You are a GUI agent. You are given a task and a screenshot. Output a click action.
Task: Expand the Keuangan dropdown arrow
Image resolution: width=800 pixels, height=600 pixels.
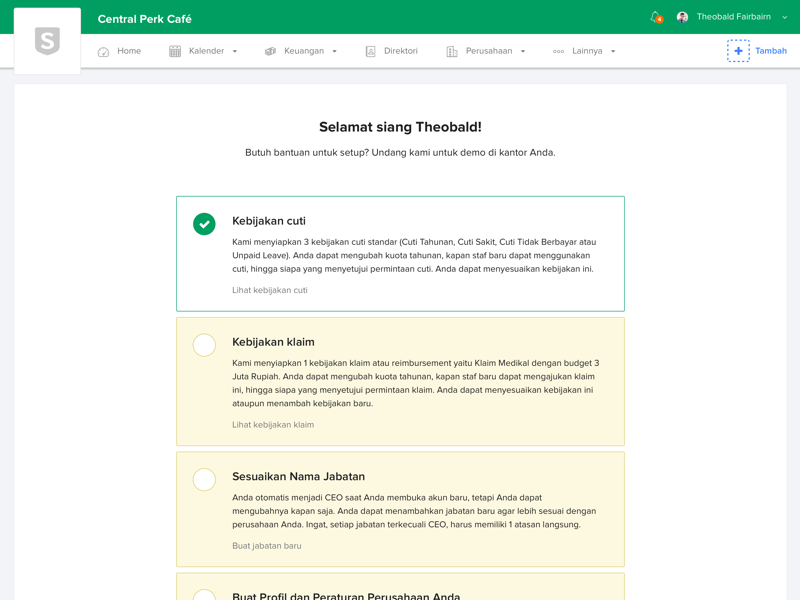335,51
